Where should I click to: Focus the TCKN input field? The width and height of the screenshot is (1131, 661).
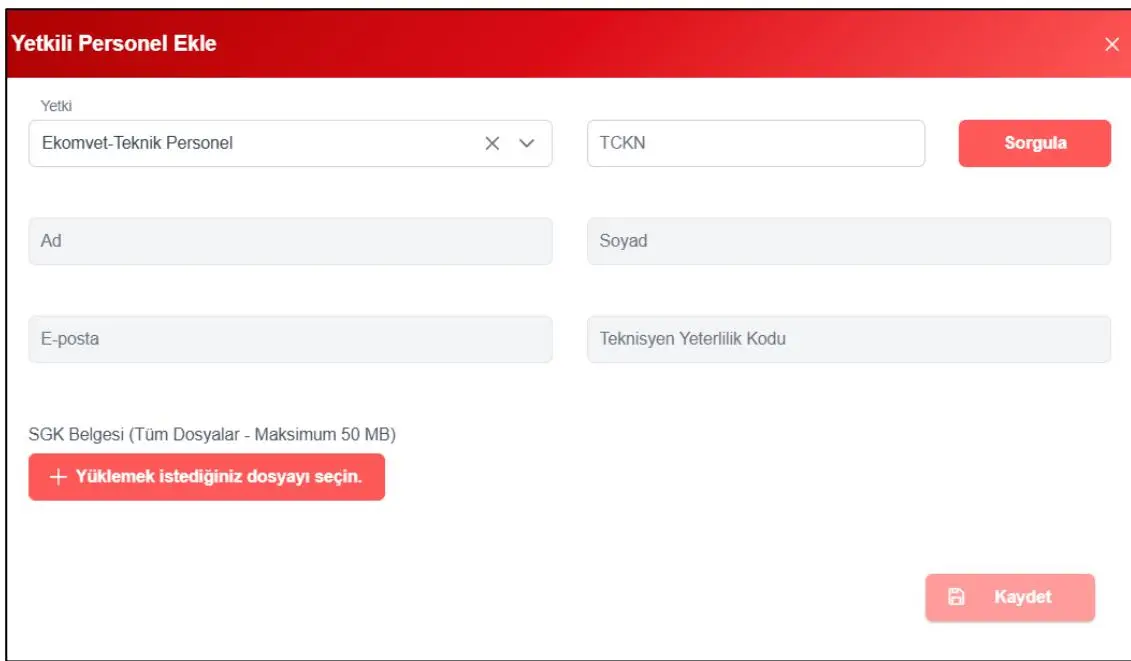[755, 144]
